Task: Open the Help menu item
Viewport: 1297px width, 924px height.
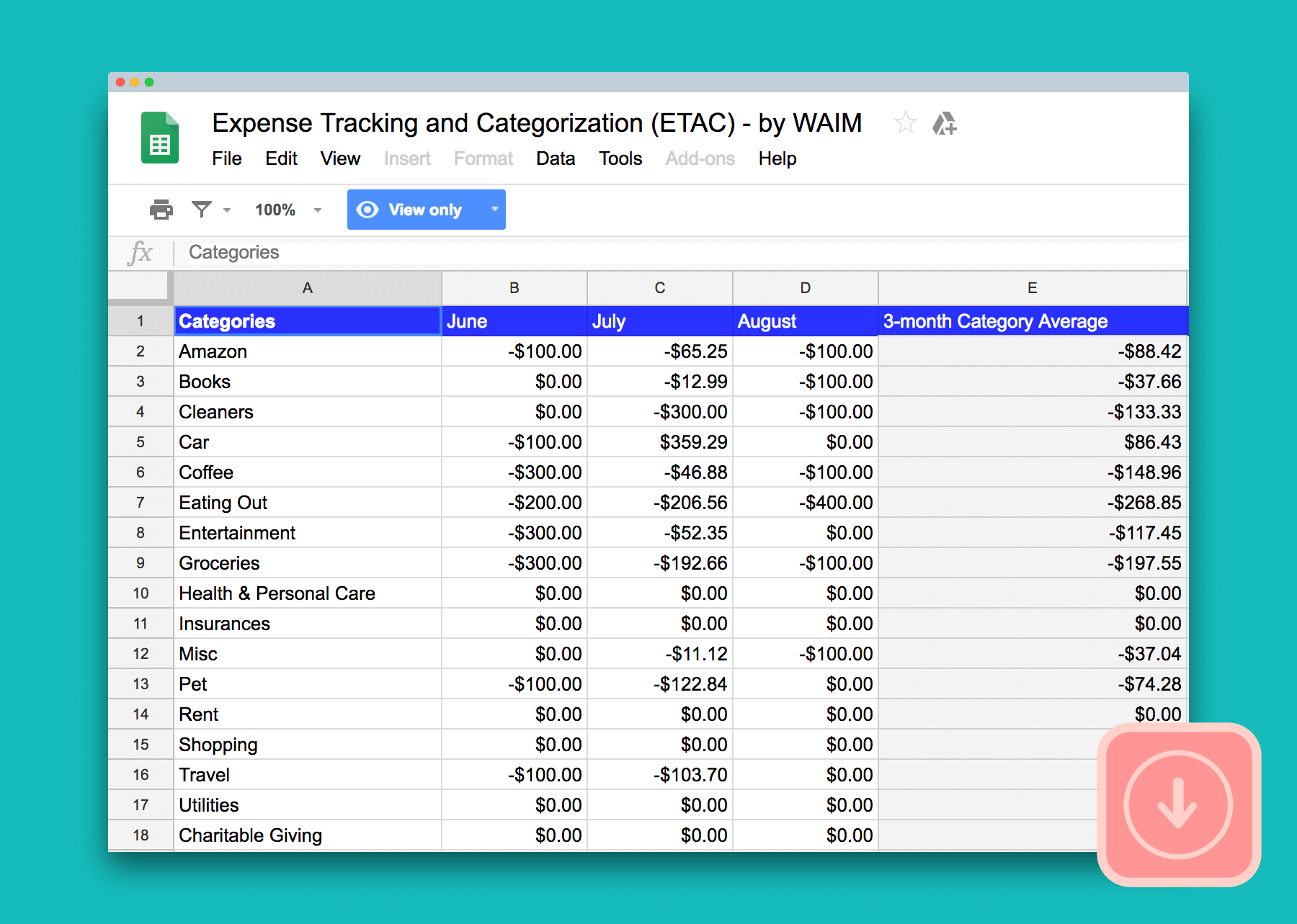Action: click(x=777, y=158)
